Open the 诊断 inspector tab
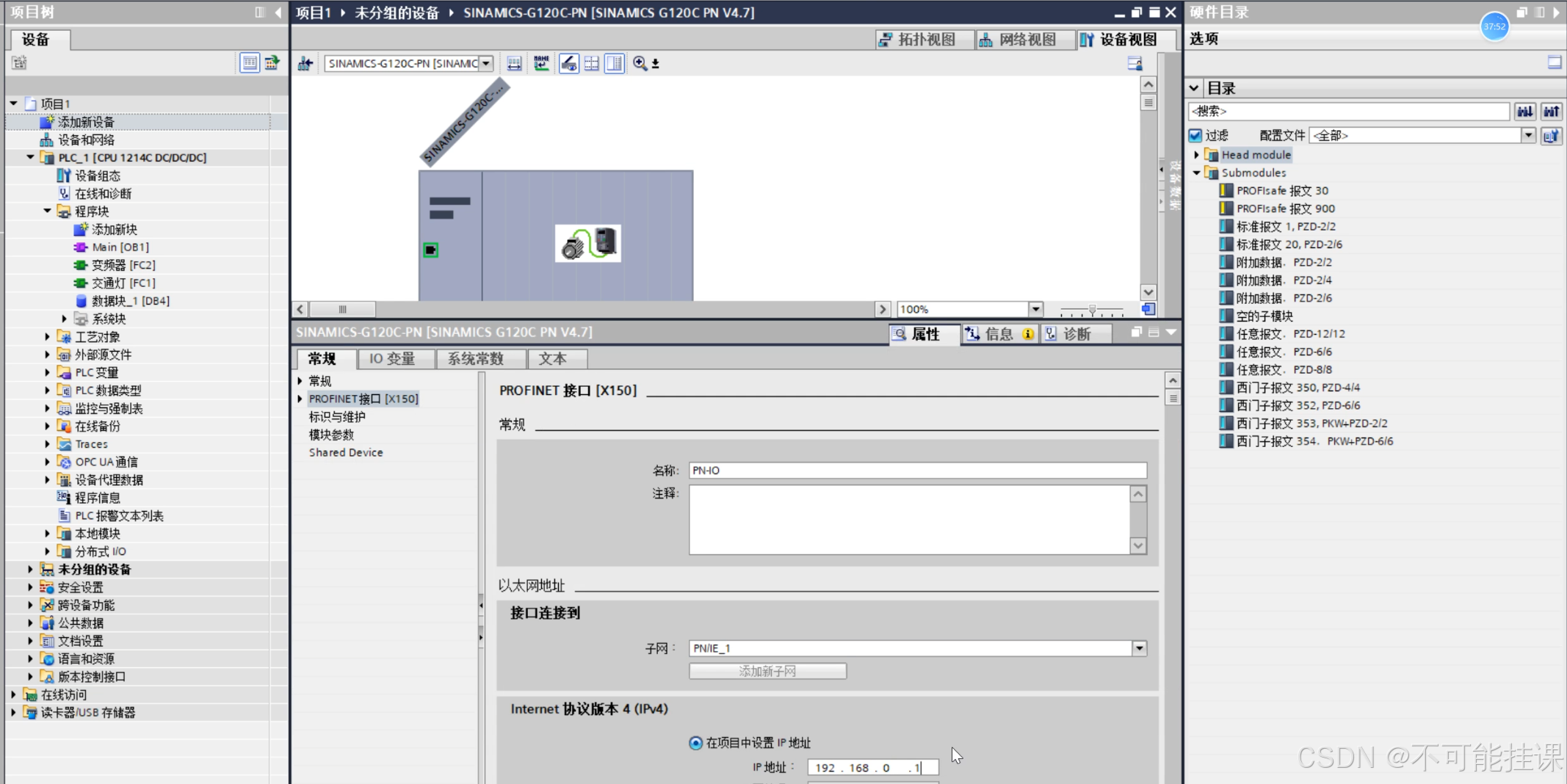Image resolution: width=1567 pixels, height=784 pixels. [1077, 334]
